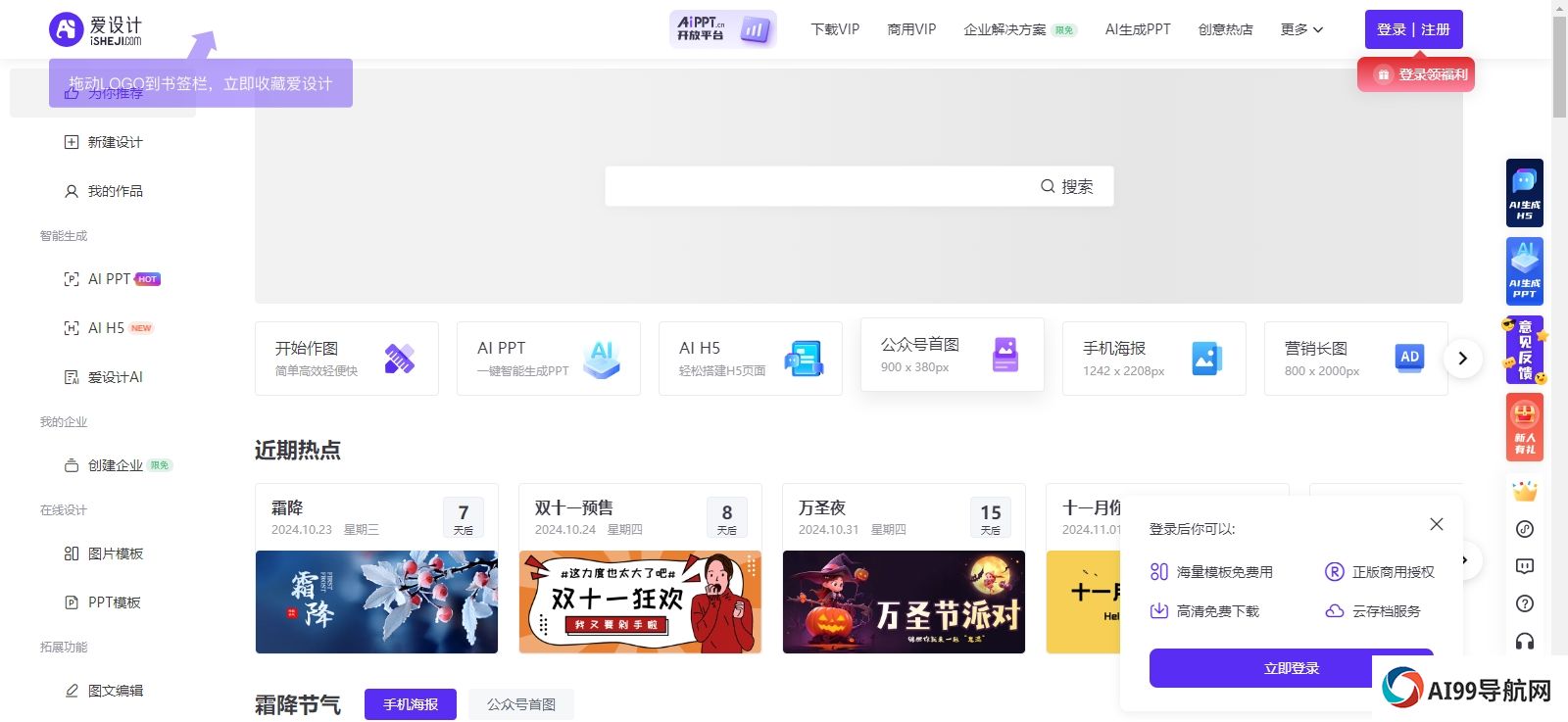Open AI PPT 一键智能生成PPT card
Image resolution: width=1568 pixels, height=722 pixels.
(x=549, y=359)
